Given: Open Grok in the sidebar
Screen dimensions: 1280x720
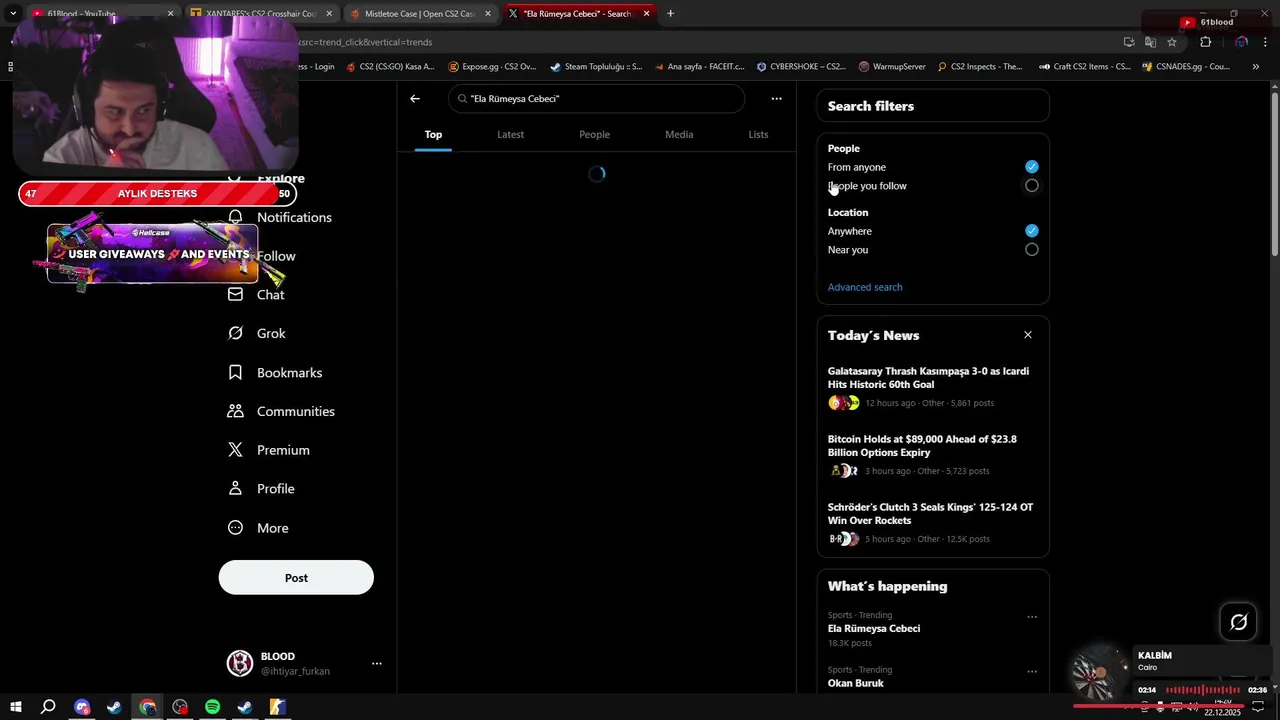Looking at the screenshot, I should (x=257, y=333).
